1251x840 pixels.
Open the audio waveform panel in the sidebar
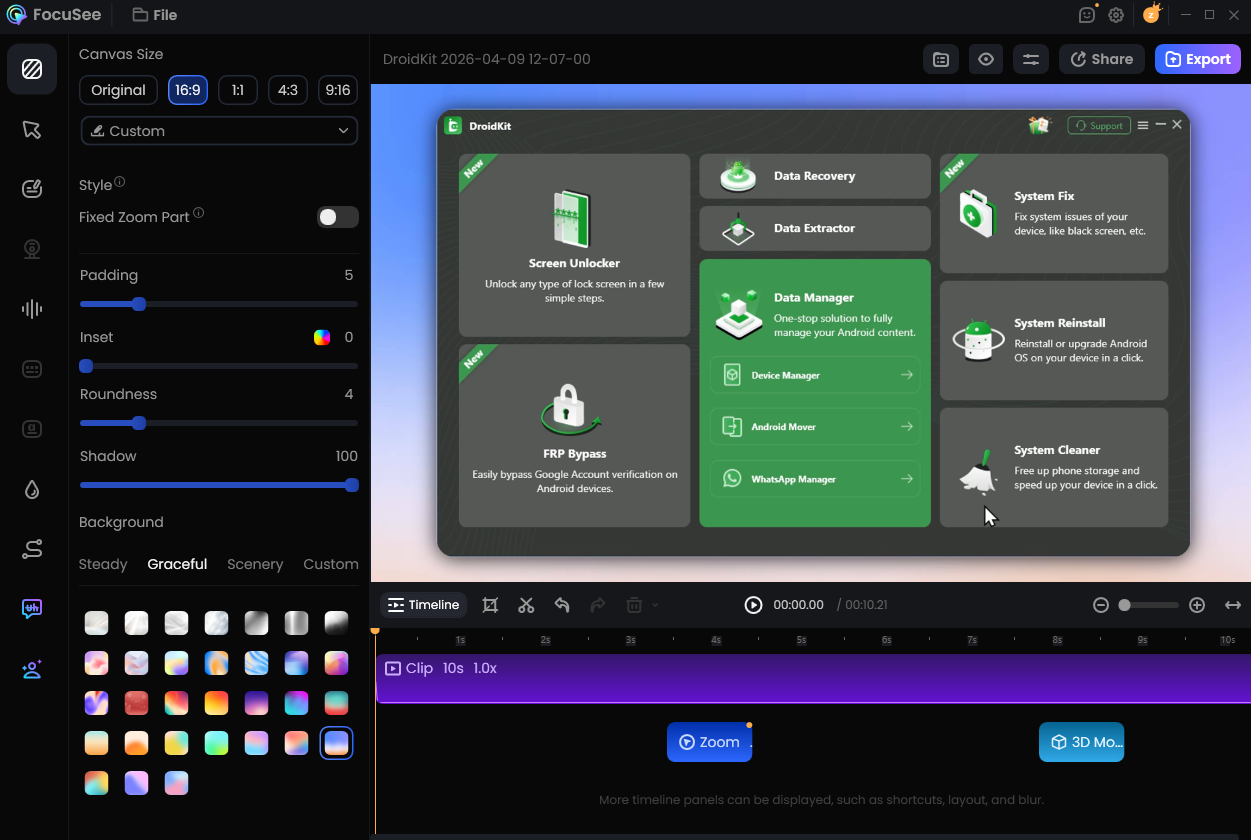click(x=31, y=309)
